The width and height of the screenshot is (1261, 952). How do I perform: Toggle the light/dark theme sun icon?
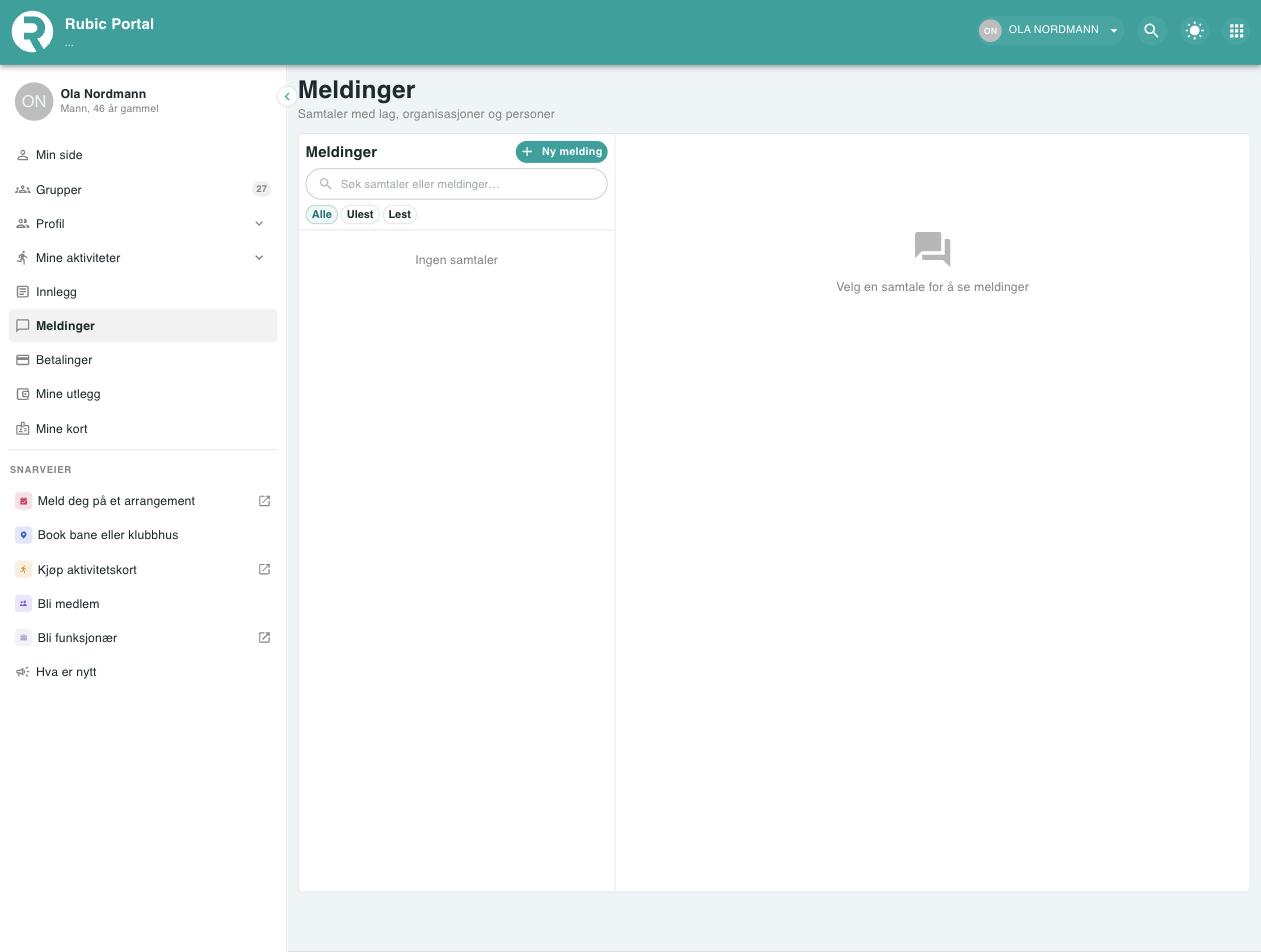pyautogui.click(x=1194, y=31)
